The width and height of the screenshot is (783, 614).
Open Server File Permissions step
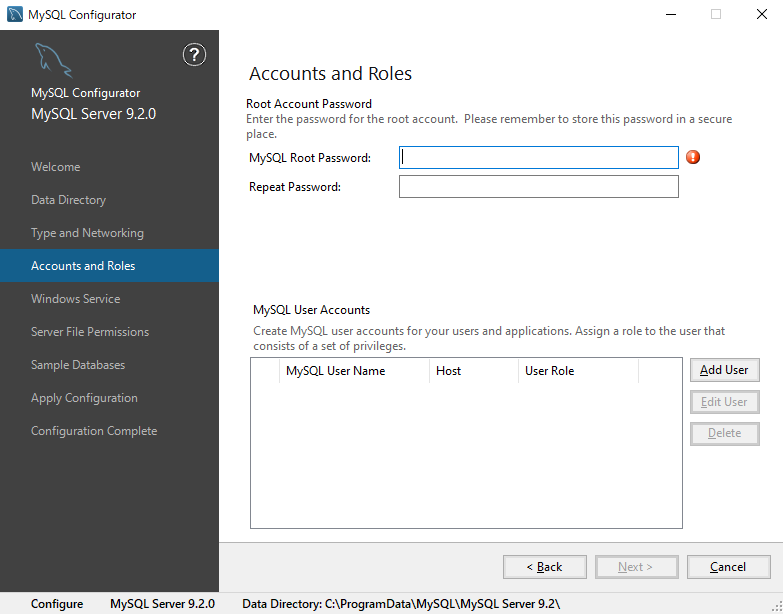click(x=90, y=332)
